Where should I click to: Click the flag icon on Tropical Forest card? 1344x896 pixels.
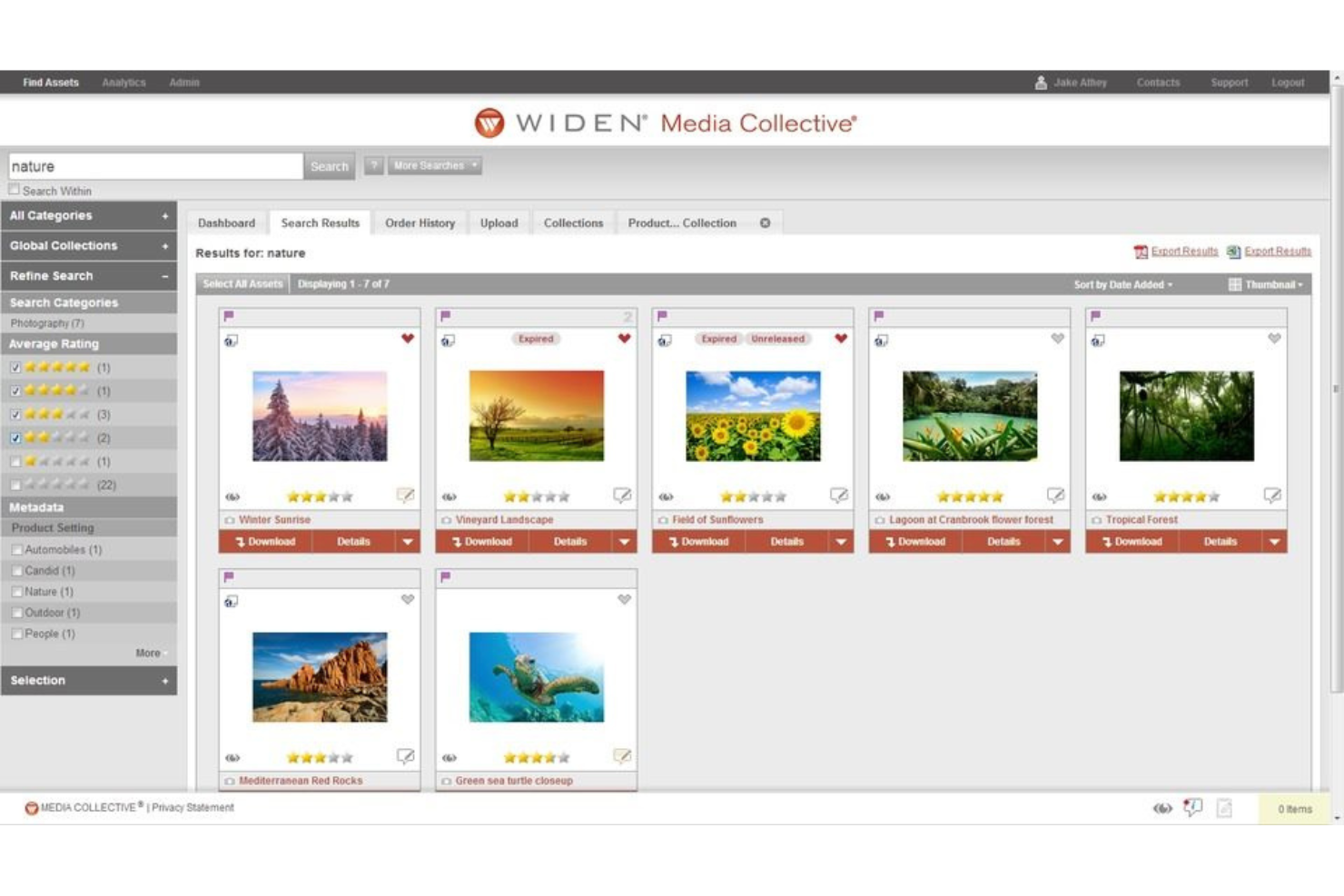[x=1095, y=316]
